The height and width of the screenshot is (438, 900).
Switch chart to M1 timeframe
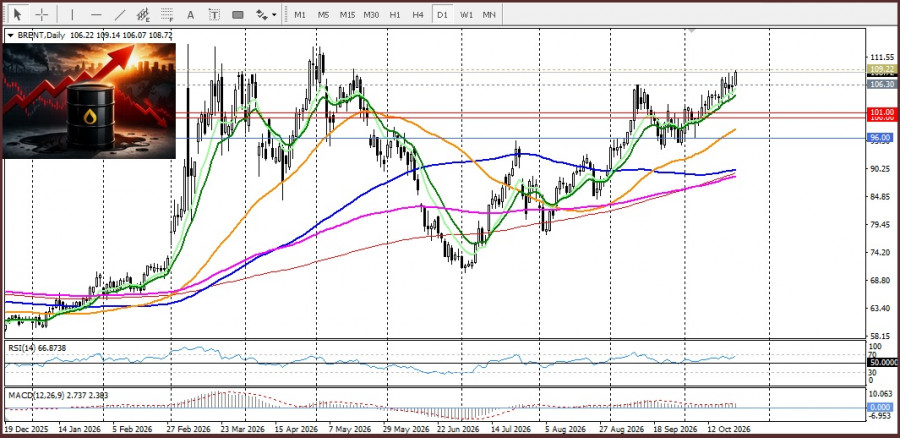pyautogui.click(x=300, y=14)
